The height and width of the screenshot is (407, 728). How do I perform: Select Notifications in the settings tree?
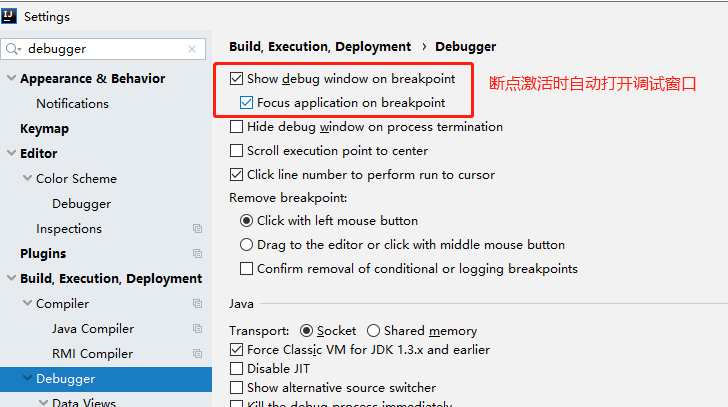pyautogui.click(x=72, y=104)
